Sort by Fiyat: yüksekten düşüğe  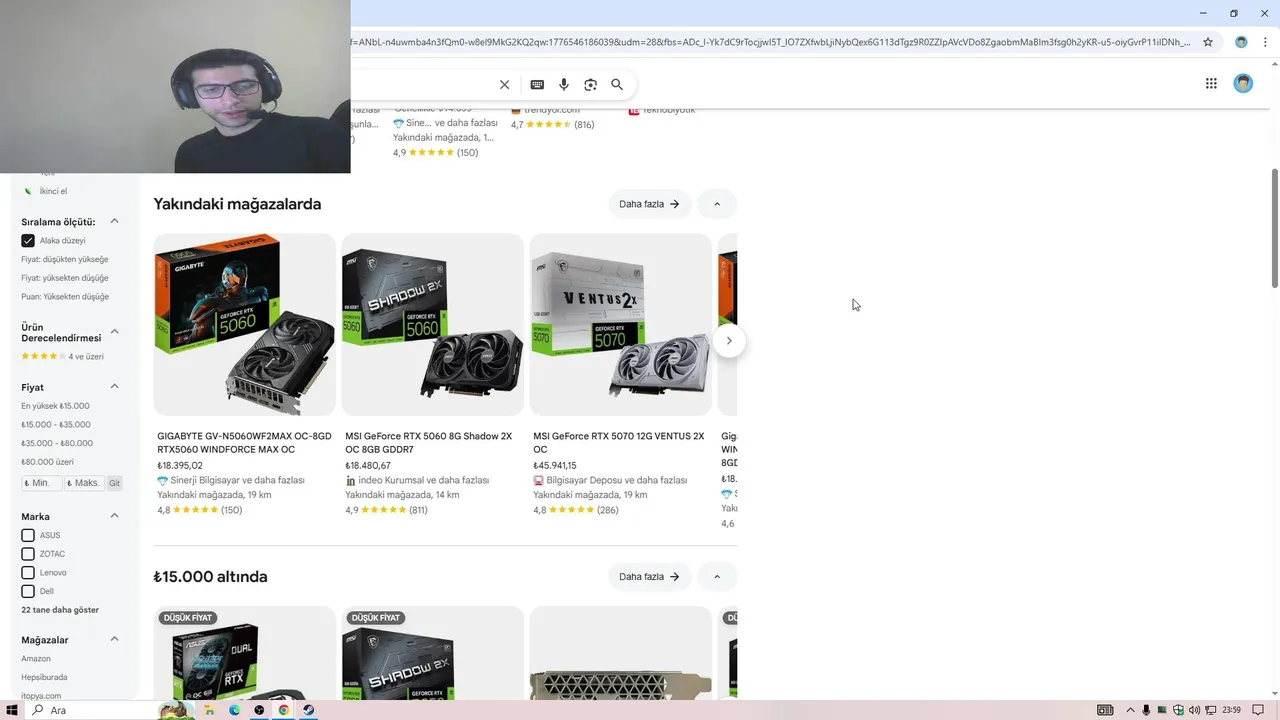pos(65,278)
